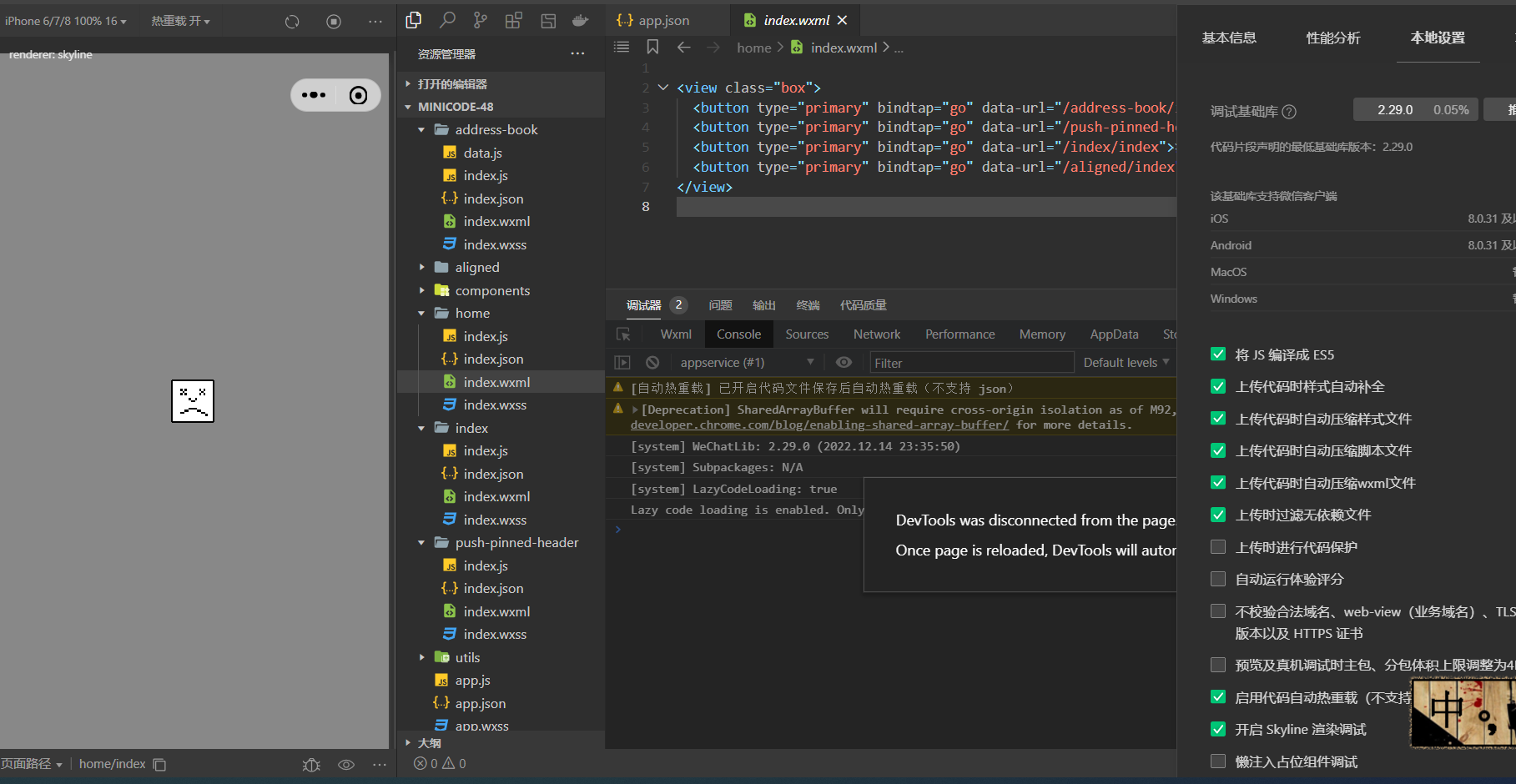The width and height of the screenshot is (1516, 784).
Task: Click the console Filter input field
Action: (971, 363)
